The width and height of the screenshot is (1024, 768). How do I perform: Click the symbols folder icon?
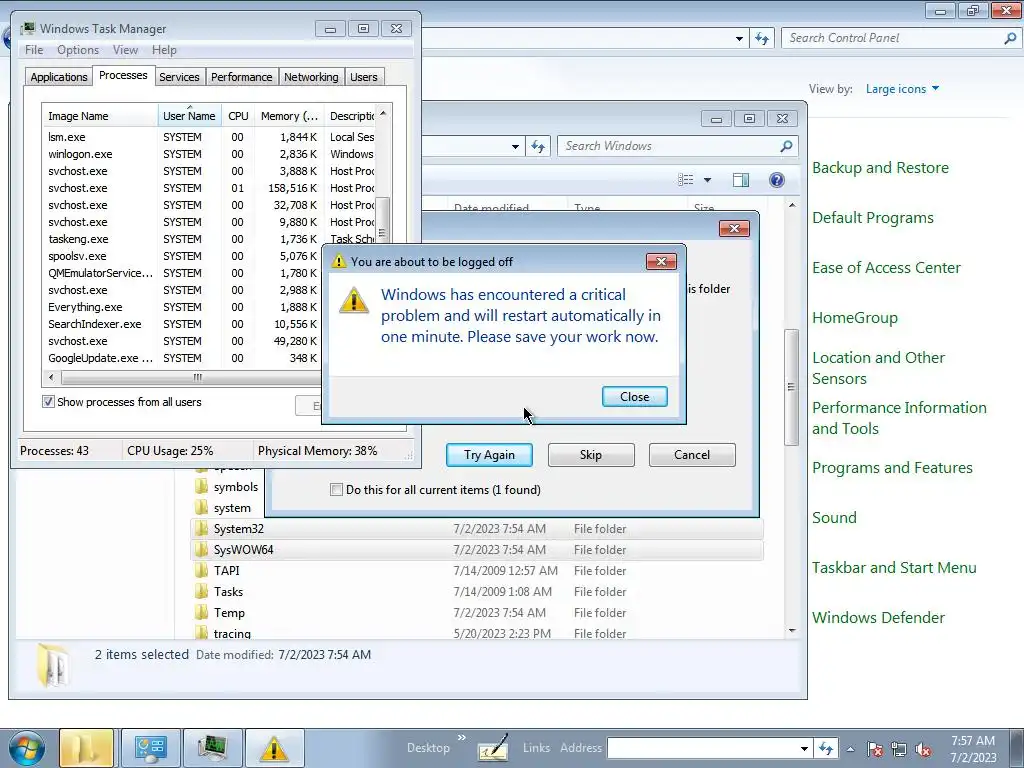202,487
